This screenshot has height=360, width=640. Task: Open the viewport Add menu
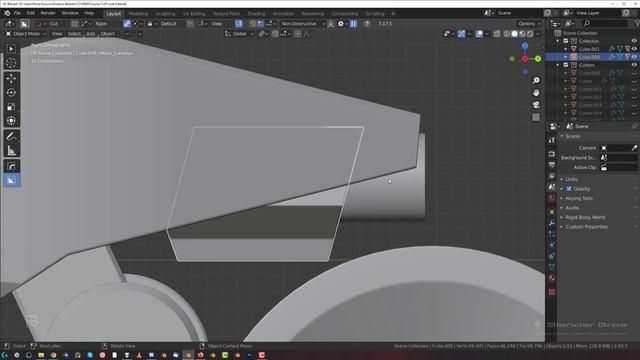click(x=91, y=34)
